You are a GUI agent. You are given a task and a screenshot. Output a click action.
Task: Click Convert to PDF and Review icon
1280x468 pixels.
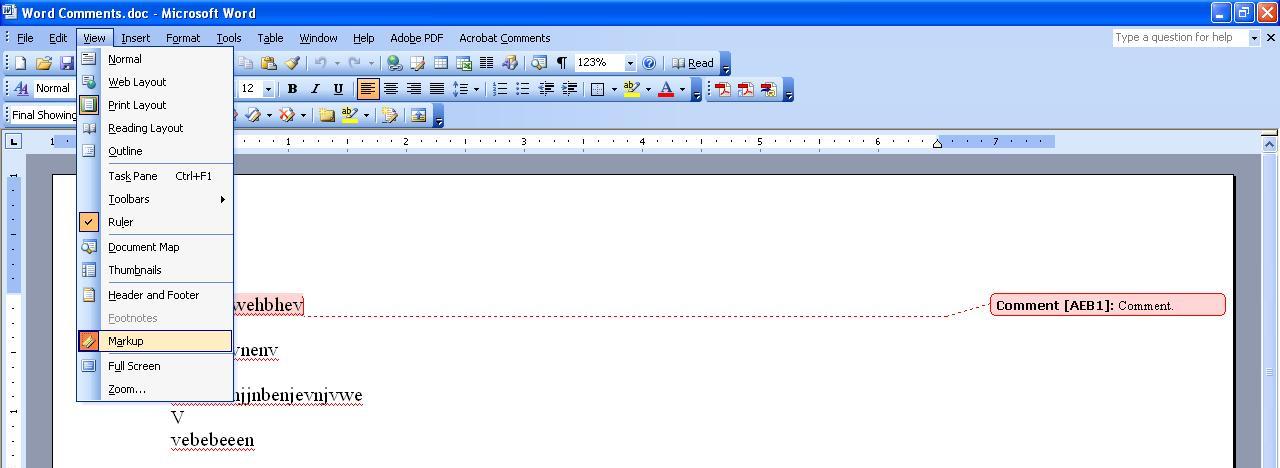coord(768,89)
